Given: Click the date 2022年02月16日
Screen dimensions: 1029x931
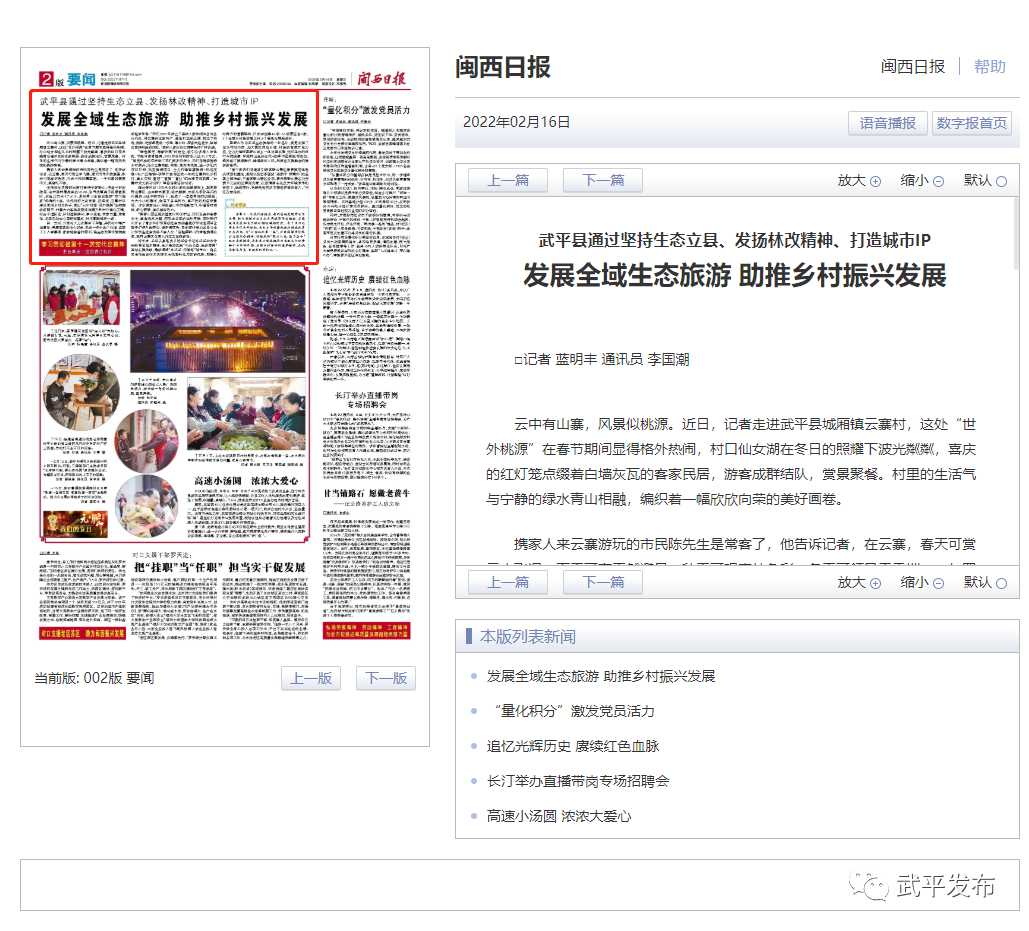Looking at the screenshot, I should [x=516, y=122].
